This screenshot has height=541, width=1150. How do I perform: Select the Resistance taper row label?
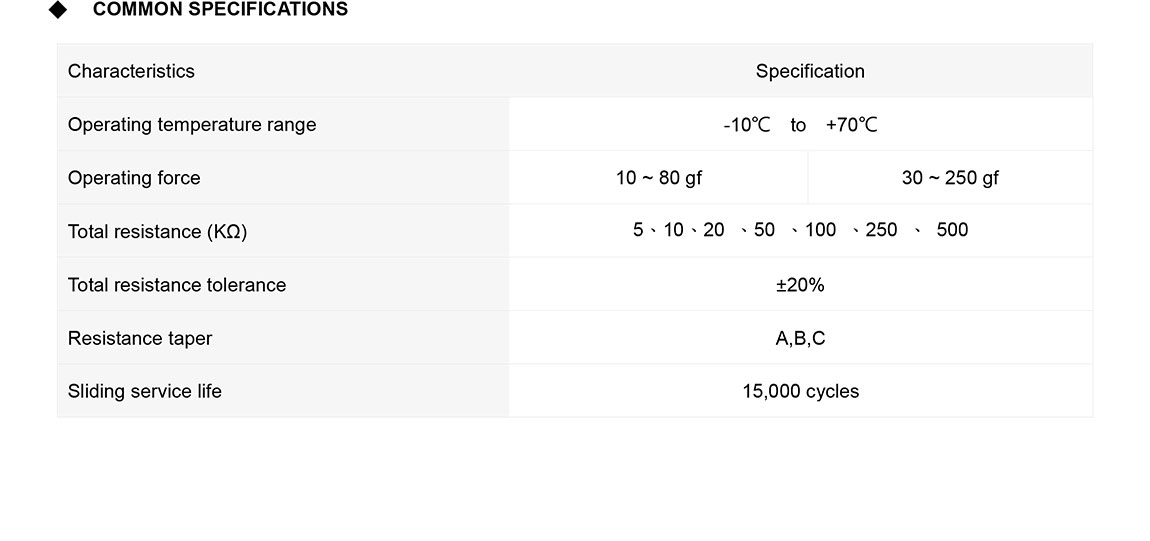point(140,338)
